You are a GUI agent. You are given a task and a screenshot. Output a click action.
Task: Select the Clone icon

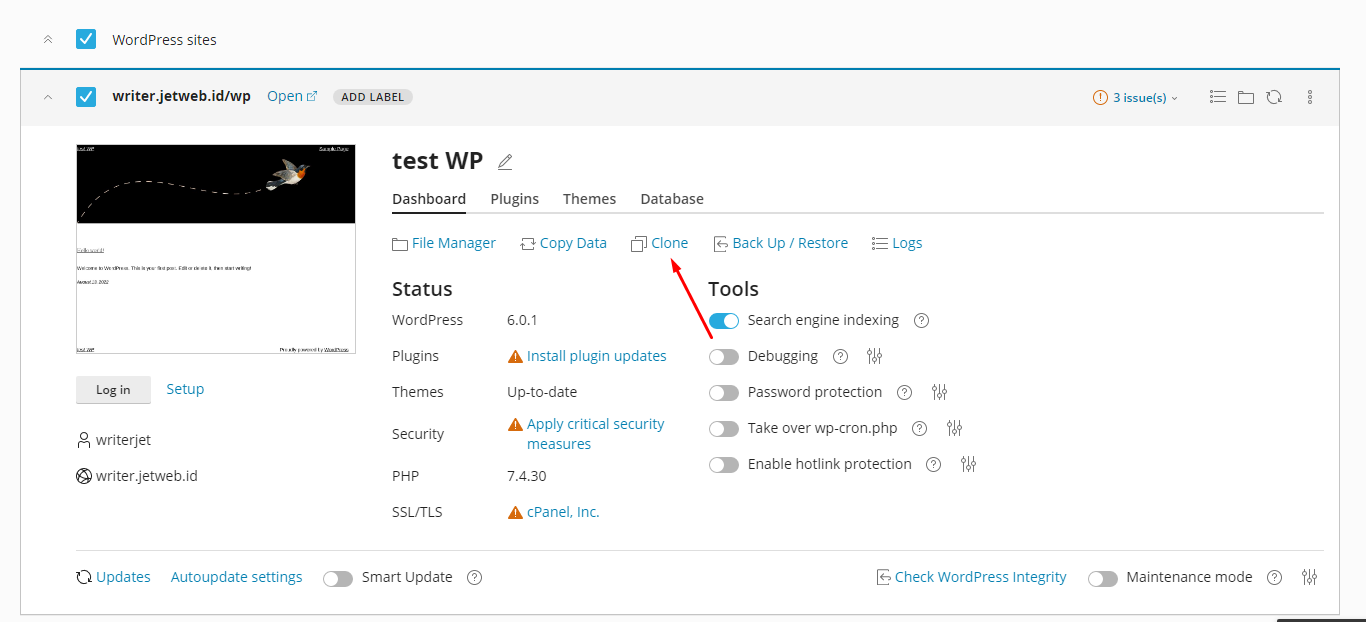click(638, 242)
